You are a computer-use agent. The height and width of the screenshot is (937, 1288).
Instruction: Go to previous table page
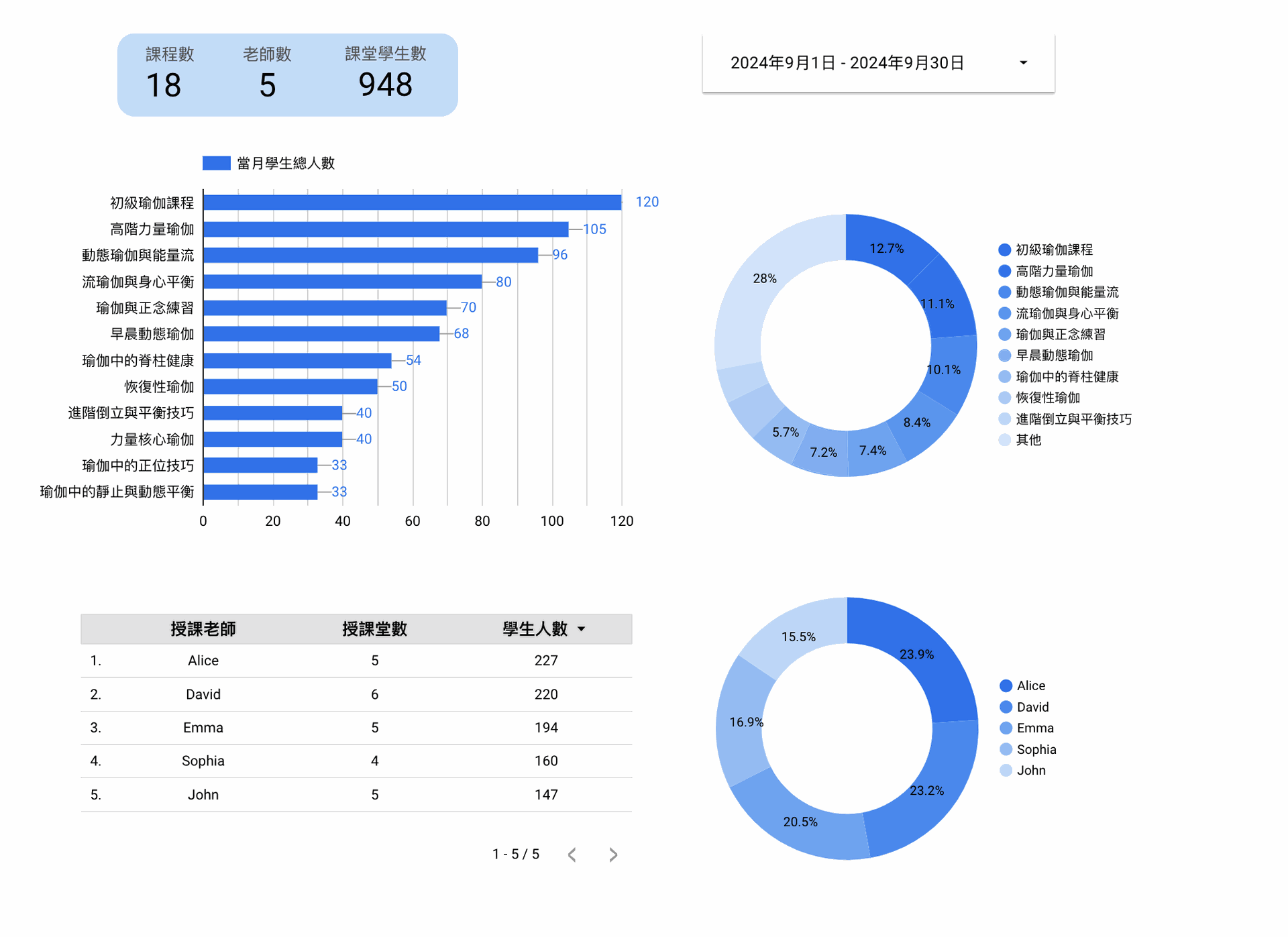coord(572,855)
